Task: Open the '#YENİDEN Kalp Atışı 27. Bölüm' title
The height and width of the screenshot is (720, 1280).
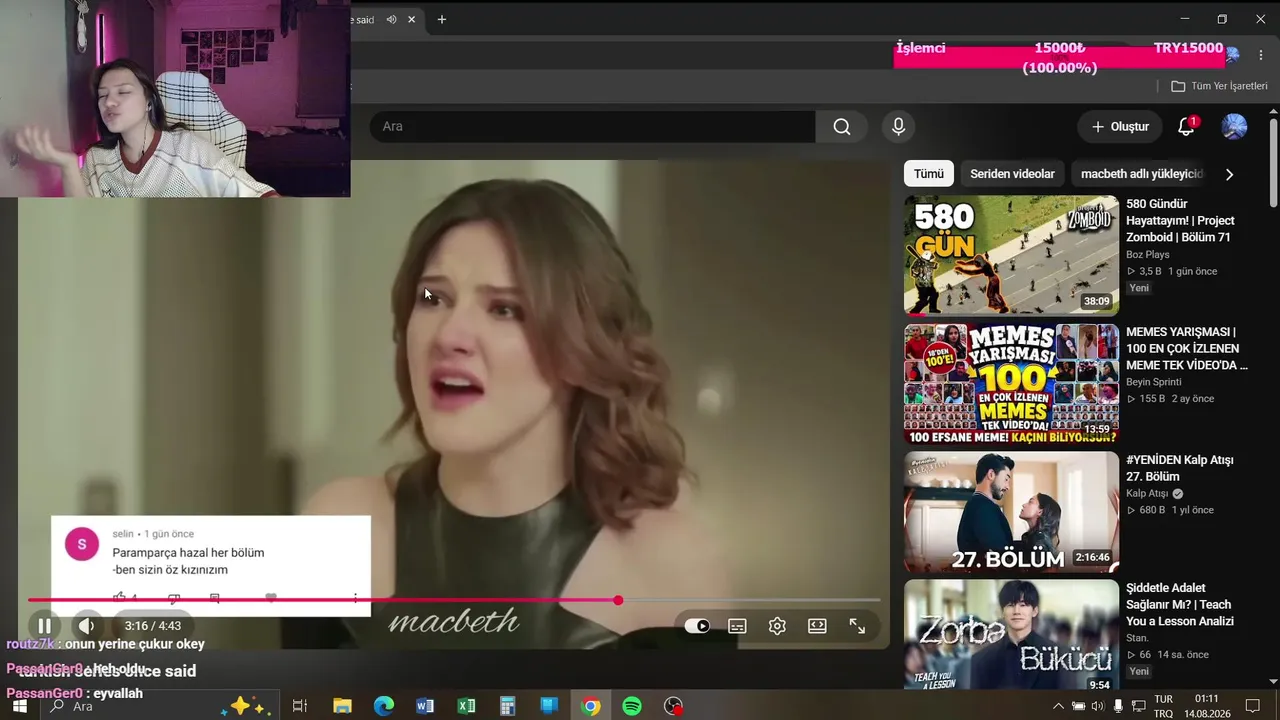Action: 1180,469
